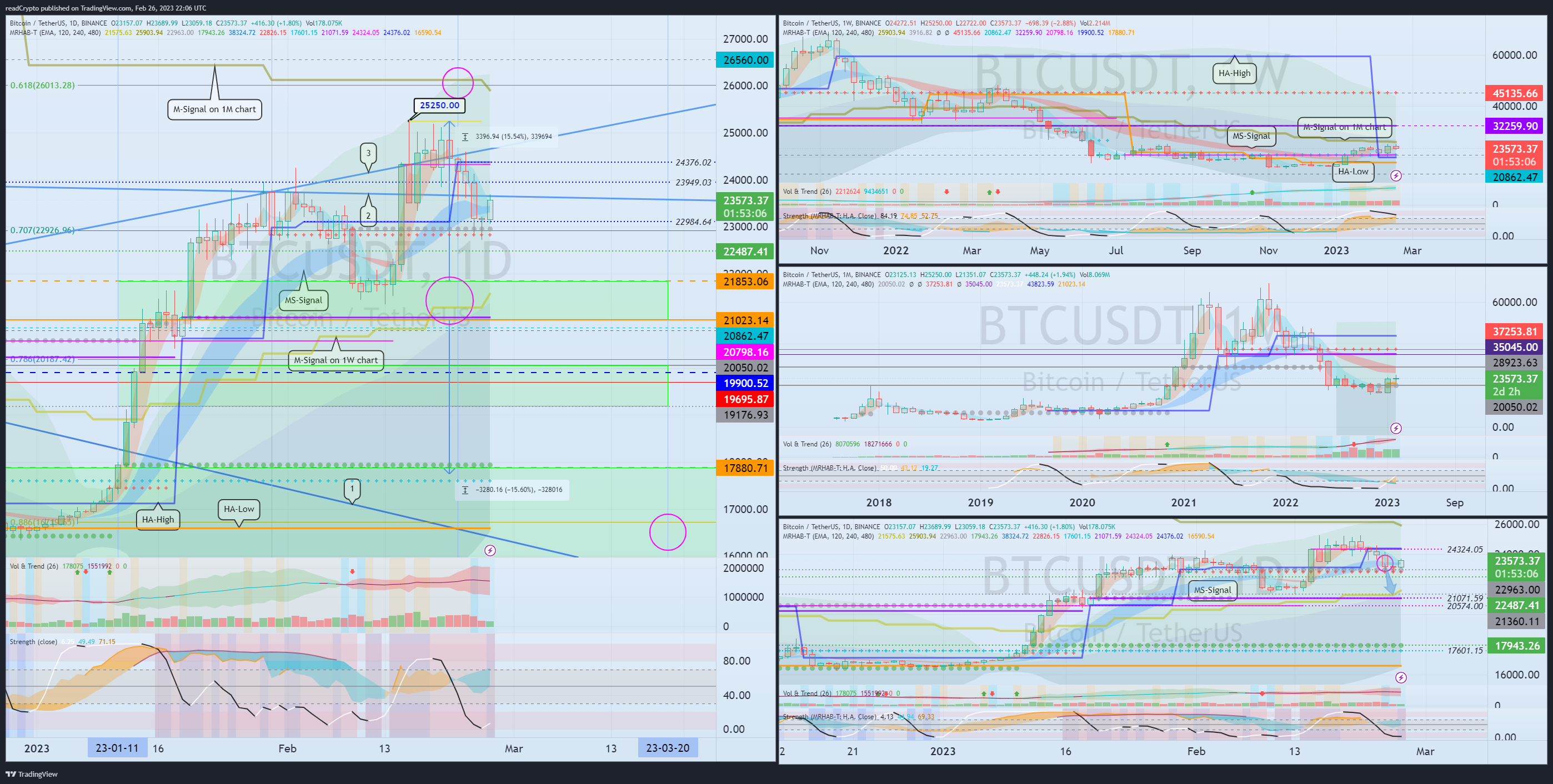Click the 21360.11 gray label in bottom-right chart

click(1516, 621)
